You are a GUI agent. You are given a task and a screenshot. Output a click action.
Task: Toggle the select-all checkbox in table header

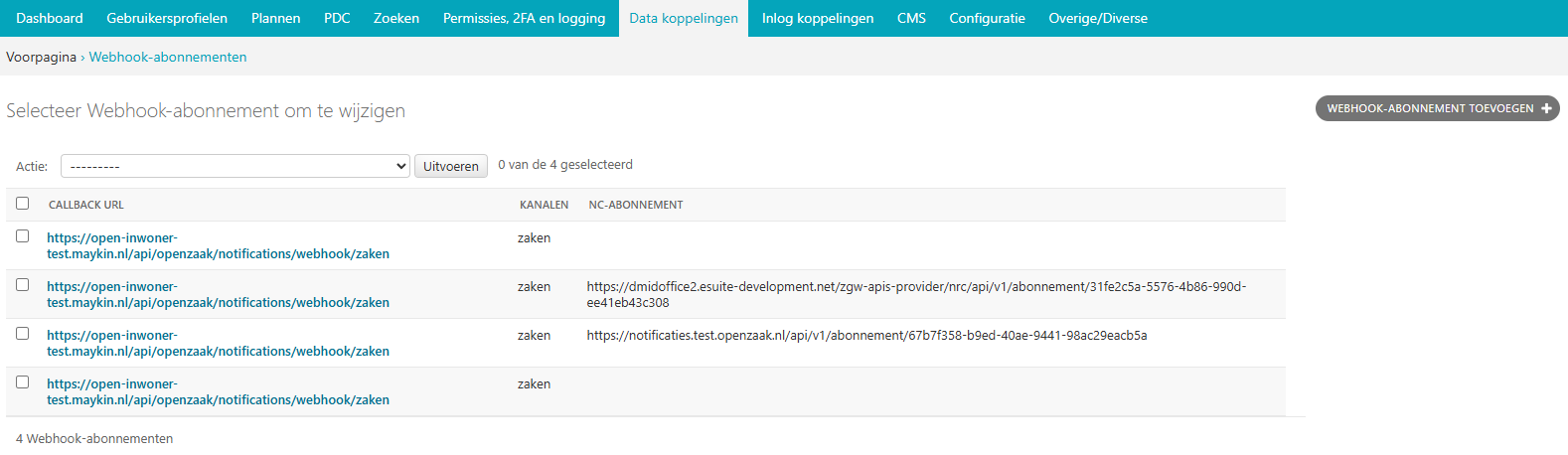[x=23, y=204]
